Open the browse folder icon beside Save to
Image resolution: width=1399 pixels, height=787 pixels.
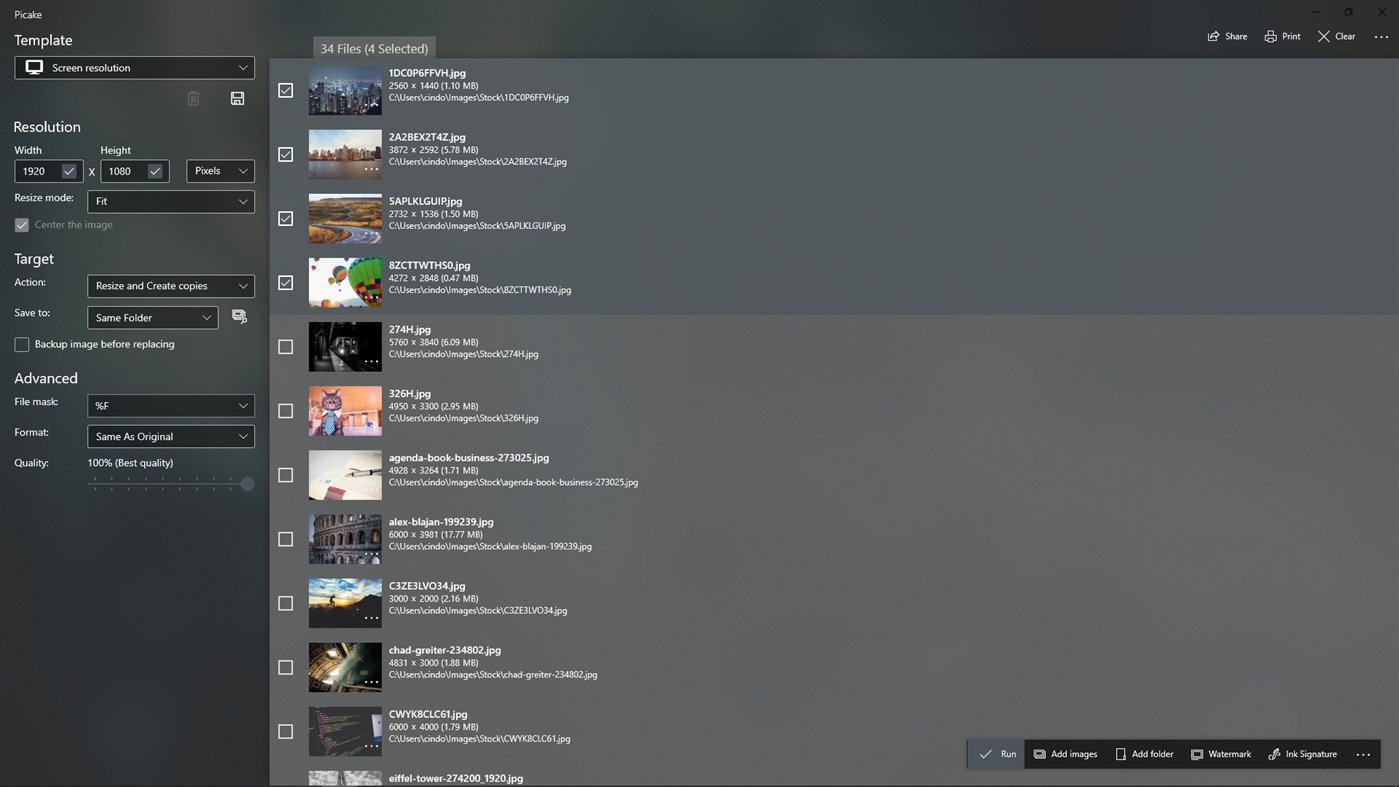click(239, 316)
